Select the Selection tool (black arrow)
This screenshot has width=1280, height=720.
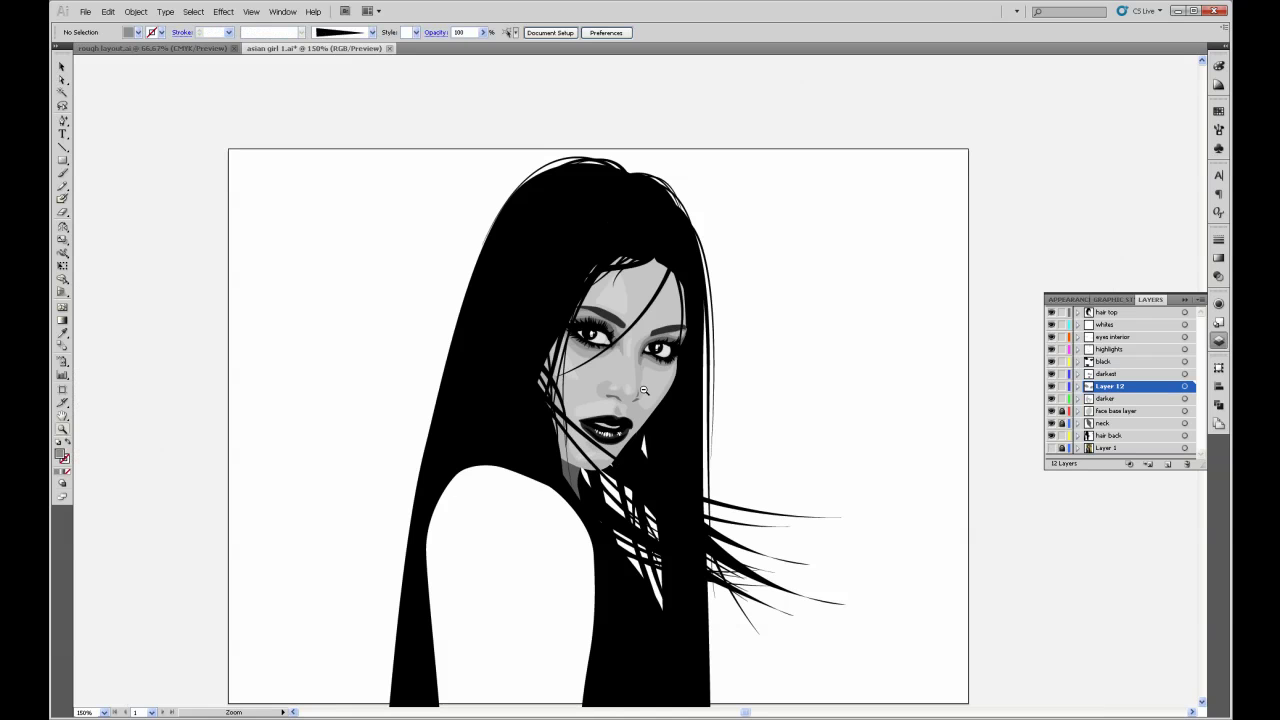(x=62, y=67)
